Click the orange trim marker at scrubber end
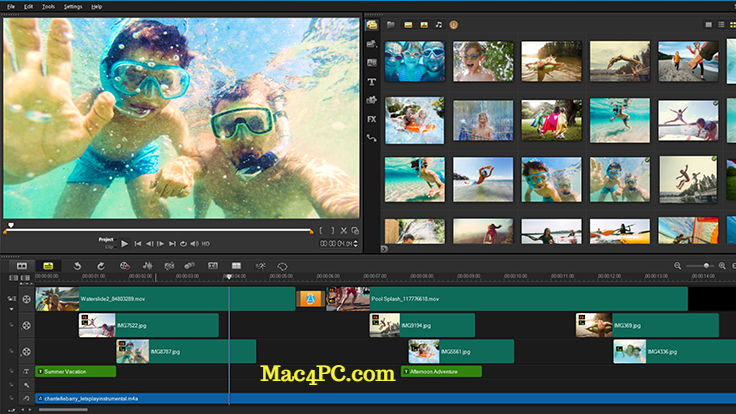Image resolution: width=736 pixels, height=414 pixels. (x=311, y=231)
